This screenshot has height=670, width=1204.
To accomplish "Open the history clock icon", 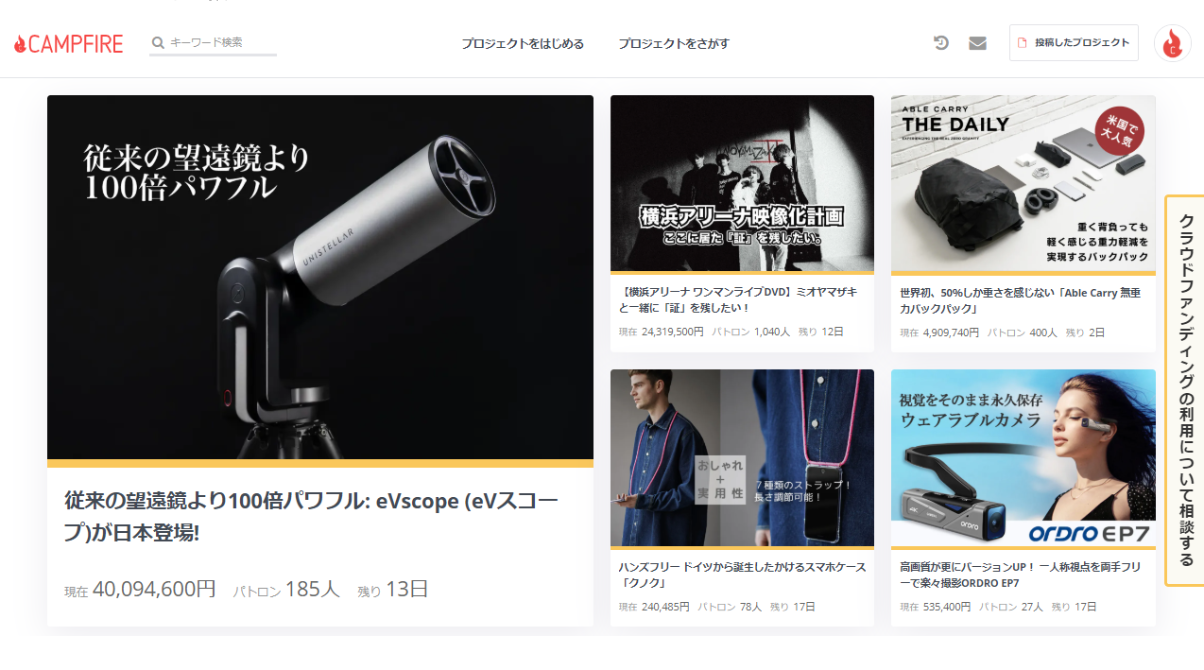I will pyautogui.click(x=941, y=43).
